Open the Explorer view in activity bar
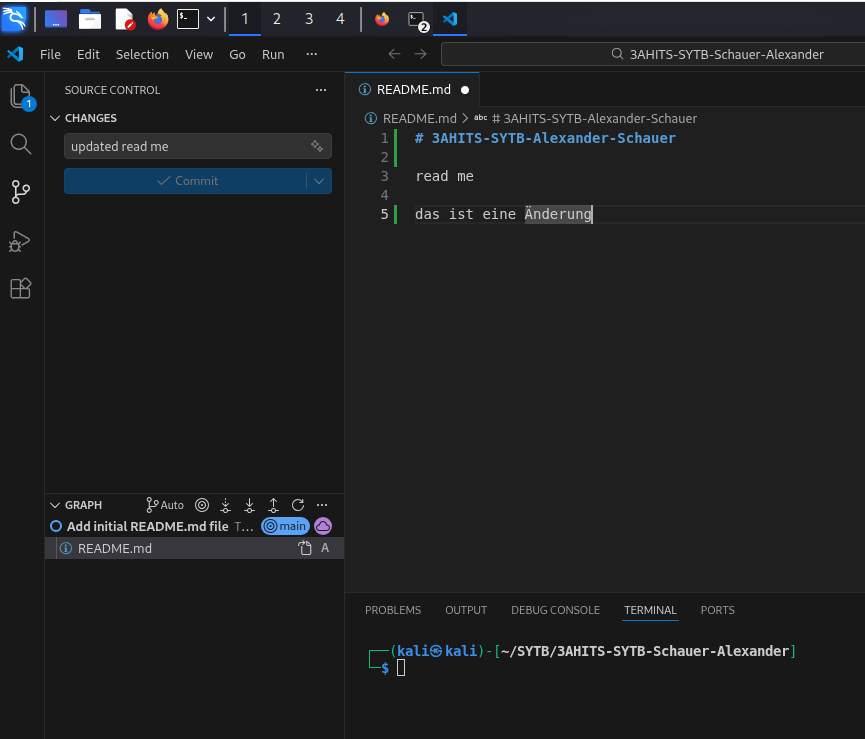865x739 pixels. (20, 96)
